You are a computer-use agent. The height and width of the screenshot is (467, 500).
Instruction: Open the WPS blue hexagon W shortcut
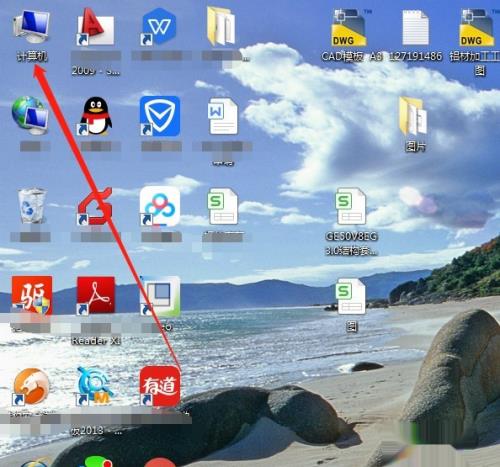160,27
